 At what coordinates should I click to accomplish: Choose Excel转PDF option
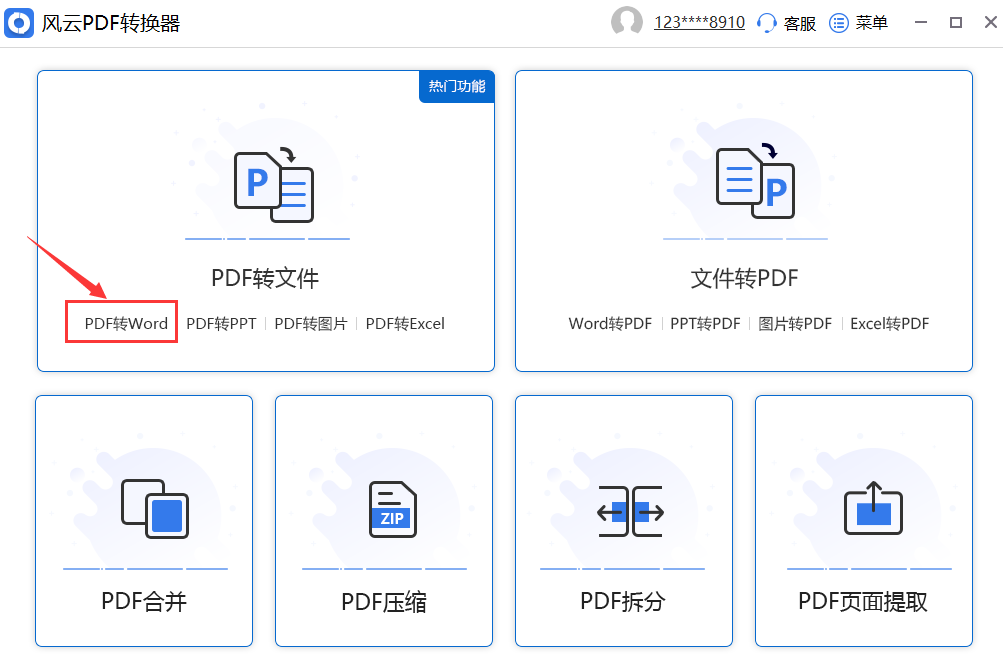point(889,324)
